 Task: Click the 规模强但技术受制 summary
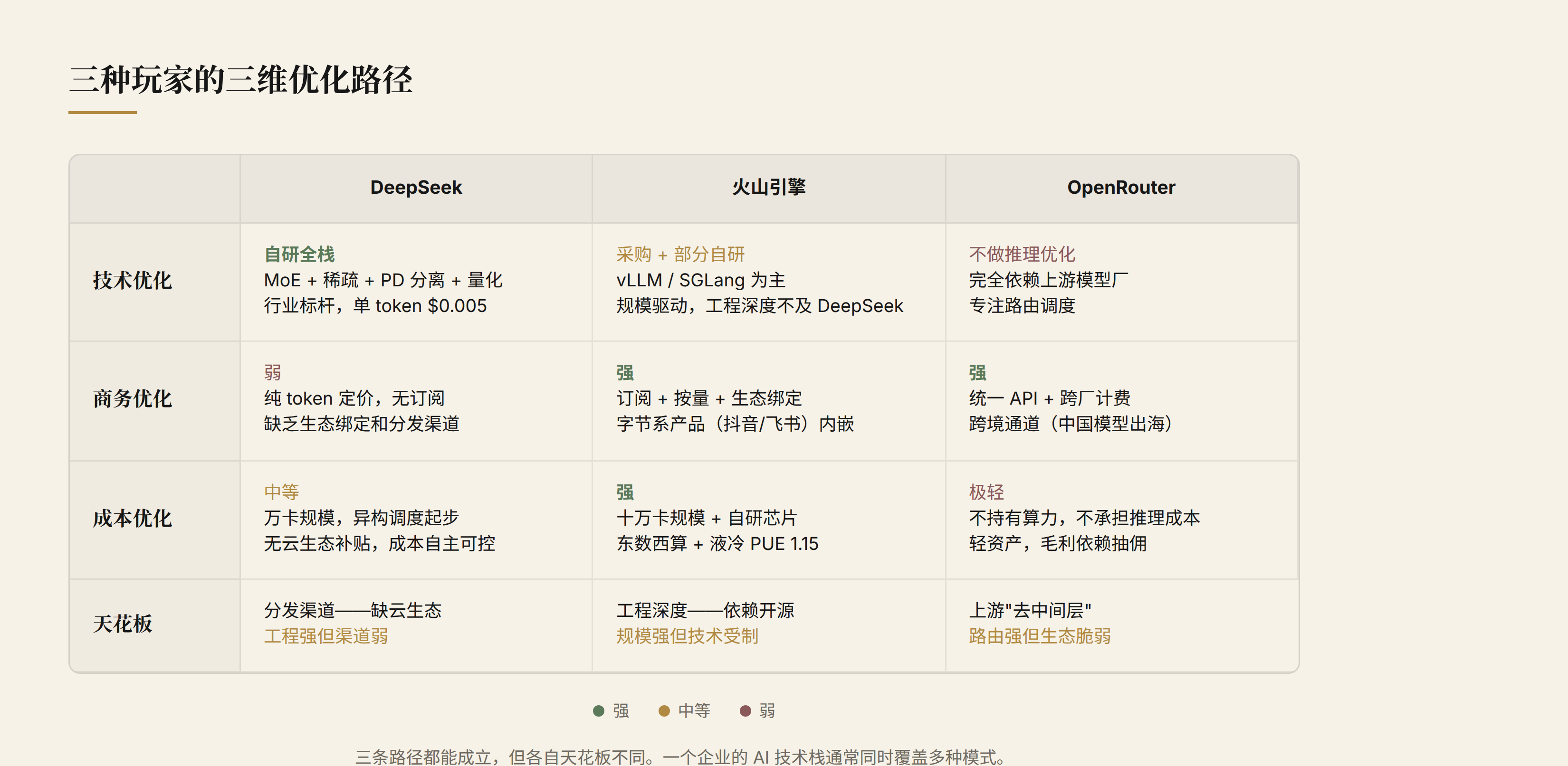pyautogui.click(x=687, y=636)
